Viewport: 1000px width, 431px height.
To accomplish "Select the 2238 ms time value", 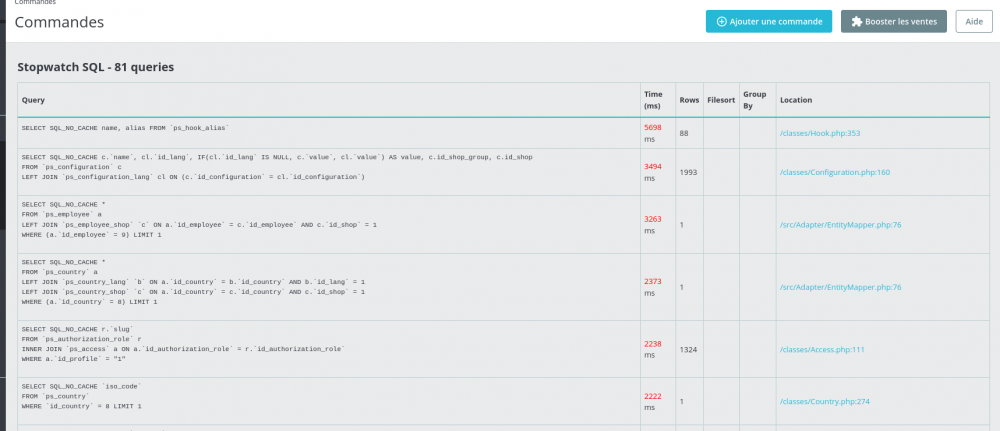I will click(652, 349).
